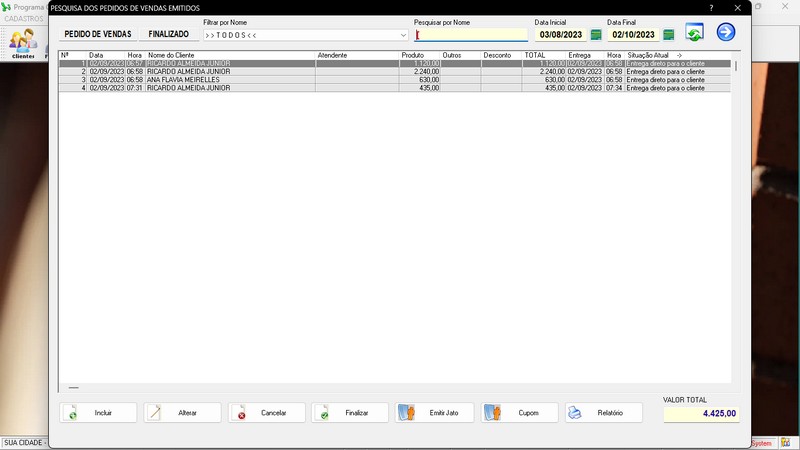
Task: Open the CADASTROS menu in main window
Action: point(24,19)
